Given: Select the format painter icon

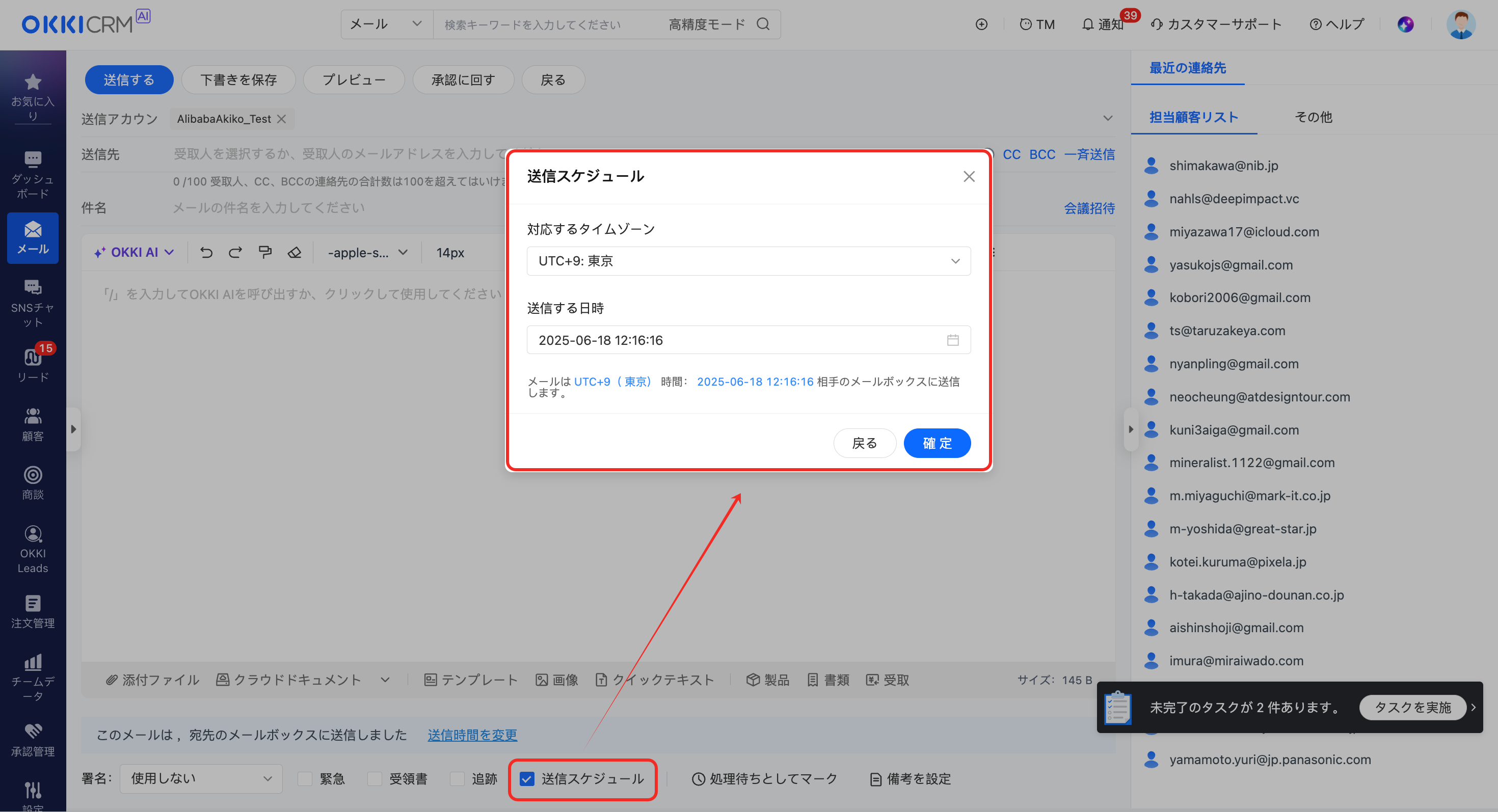Looking at the screenshot, I should [265, 252].
